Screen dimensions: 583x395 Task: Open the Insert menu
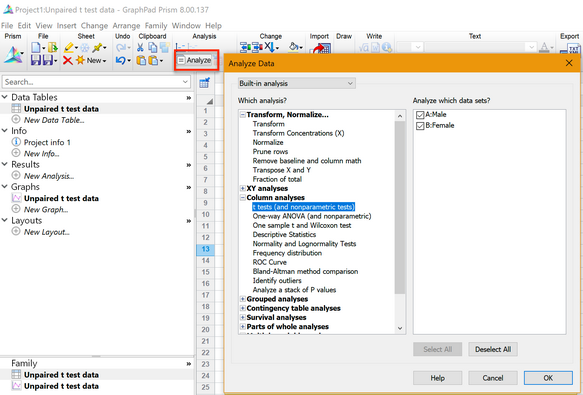(66, 26)
